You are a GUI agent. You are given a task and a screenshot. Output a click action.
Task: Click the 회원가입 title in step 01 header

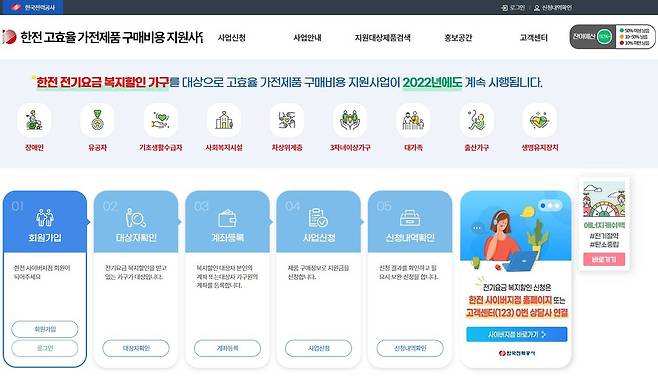[x=45, y=238]
